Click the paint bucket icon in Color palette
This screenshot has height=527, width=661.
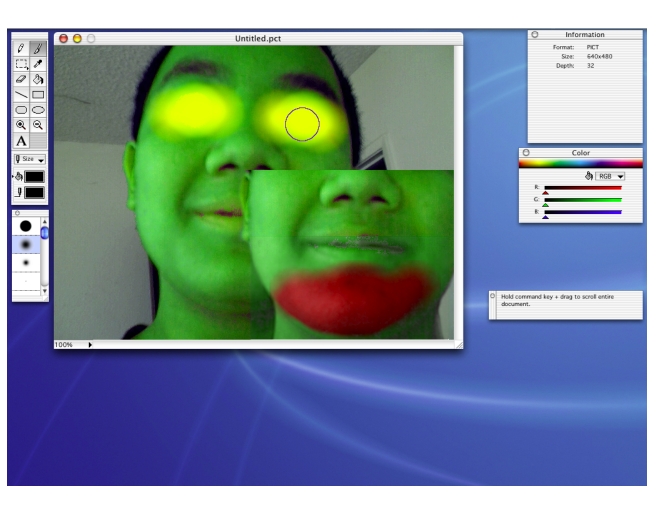pos(589,176)
